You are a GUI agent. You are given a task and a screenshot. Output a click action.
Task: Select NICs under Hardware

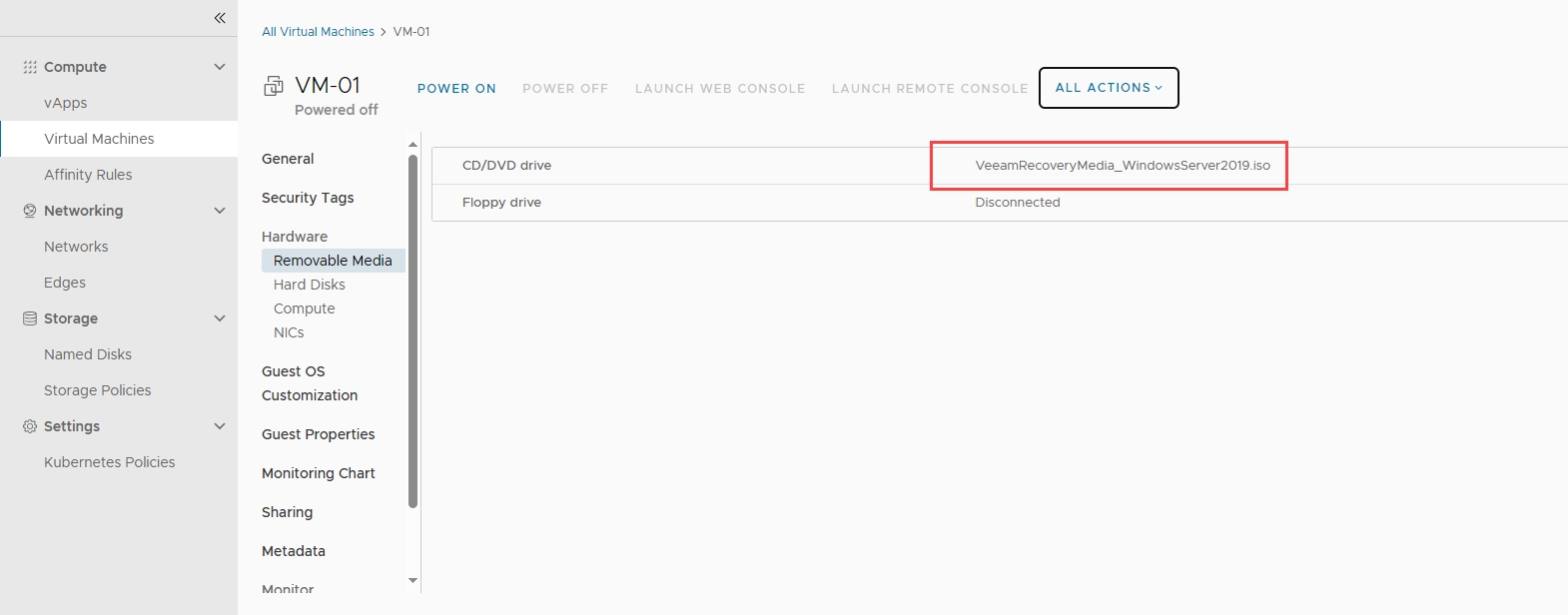coord(289,332)
